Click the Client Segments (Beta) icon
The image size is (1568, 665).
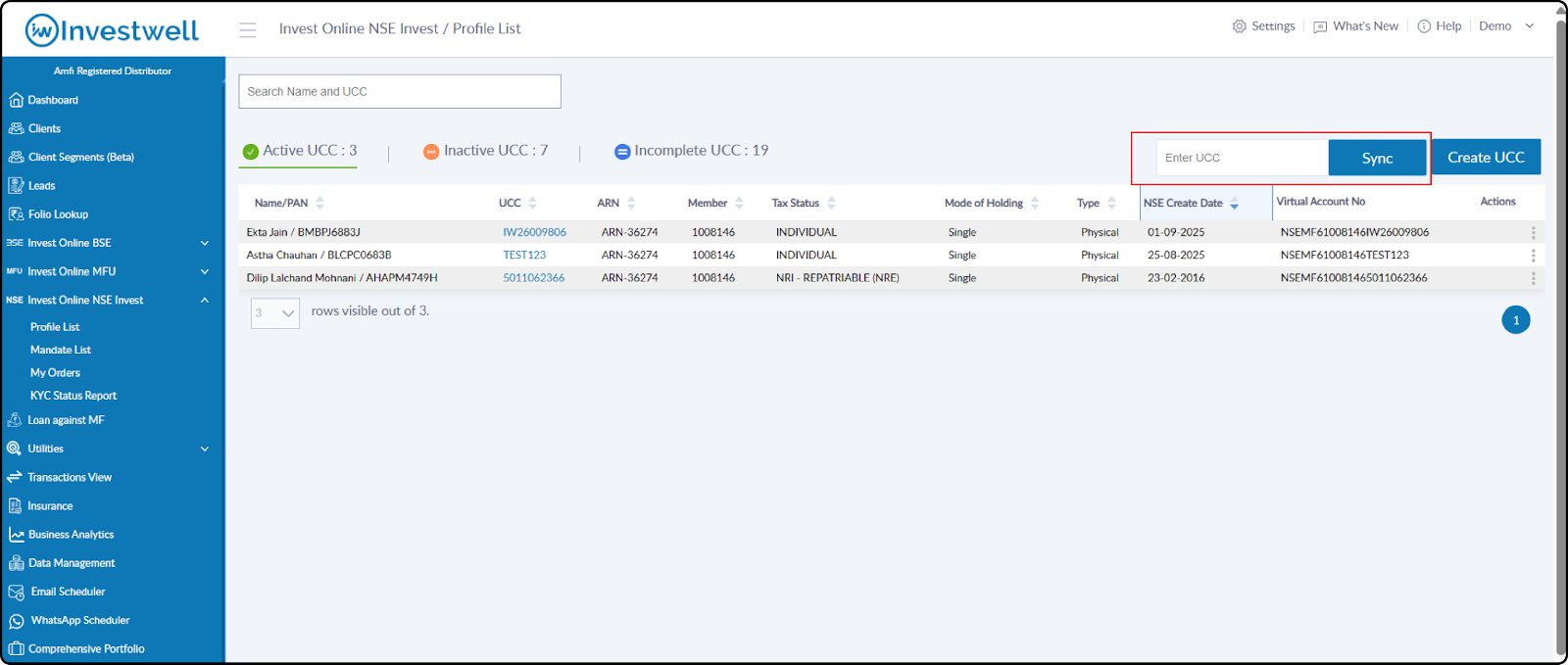coord(16,157)
